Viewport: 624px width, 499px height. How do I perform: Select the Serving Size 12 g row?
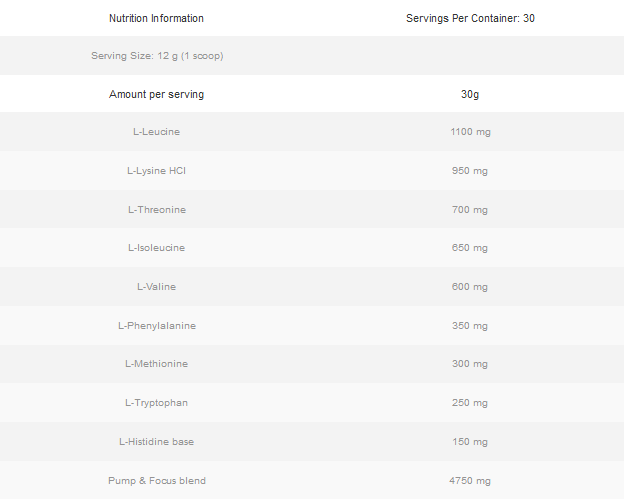pos(157,56)
